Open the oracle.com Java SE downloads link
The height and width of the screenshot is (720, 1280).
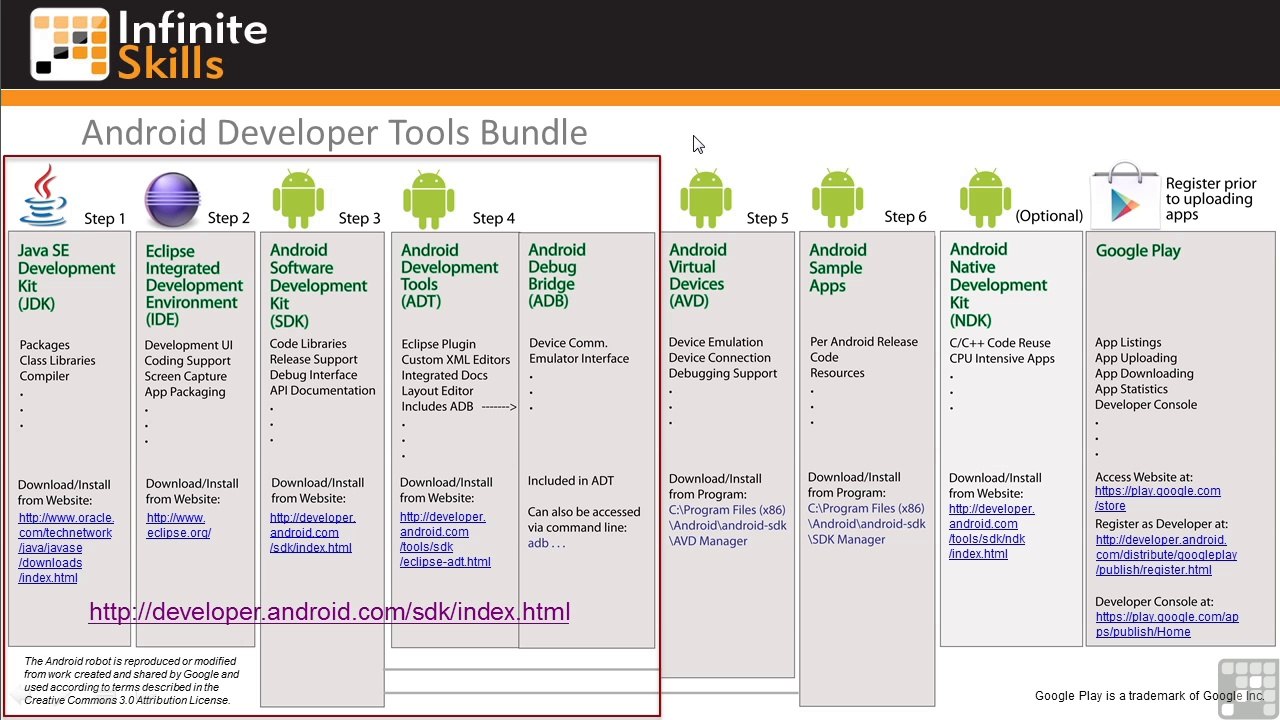[66, 548]
